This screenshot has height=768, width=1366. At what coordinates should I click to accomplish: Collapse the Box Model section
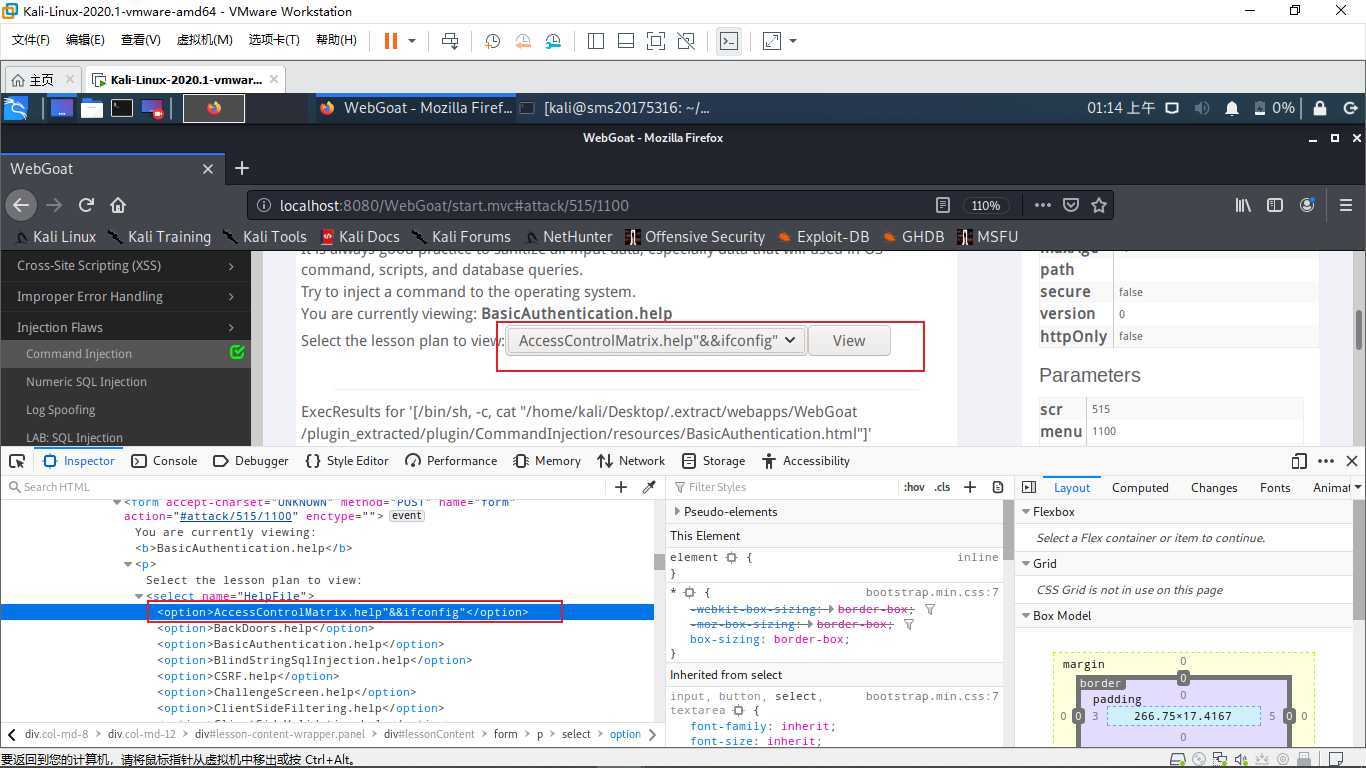pos(1025,616)
